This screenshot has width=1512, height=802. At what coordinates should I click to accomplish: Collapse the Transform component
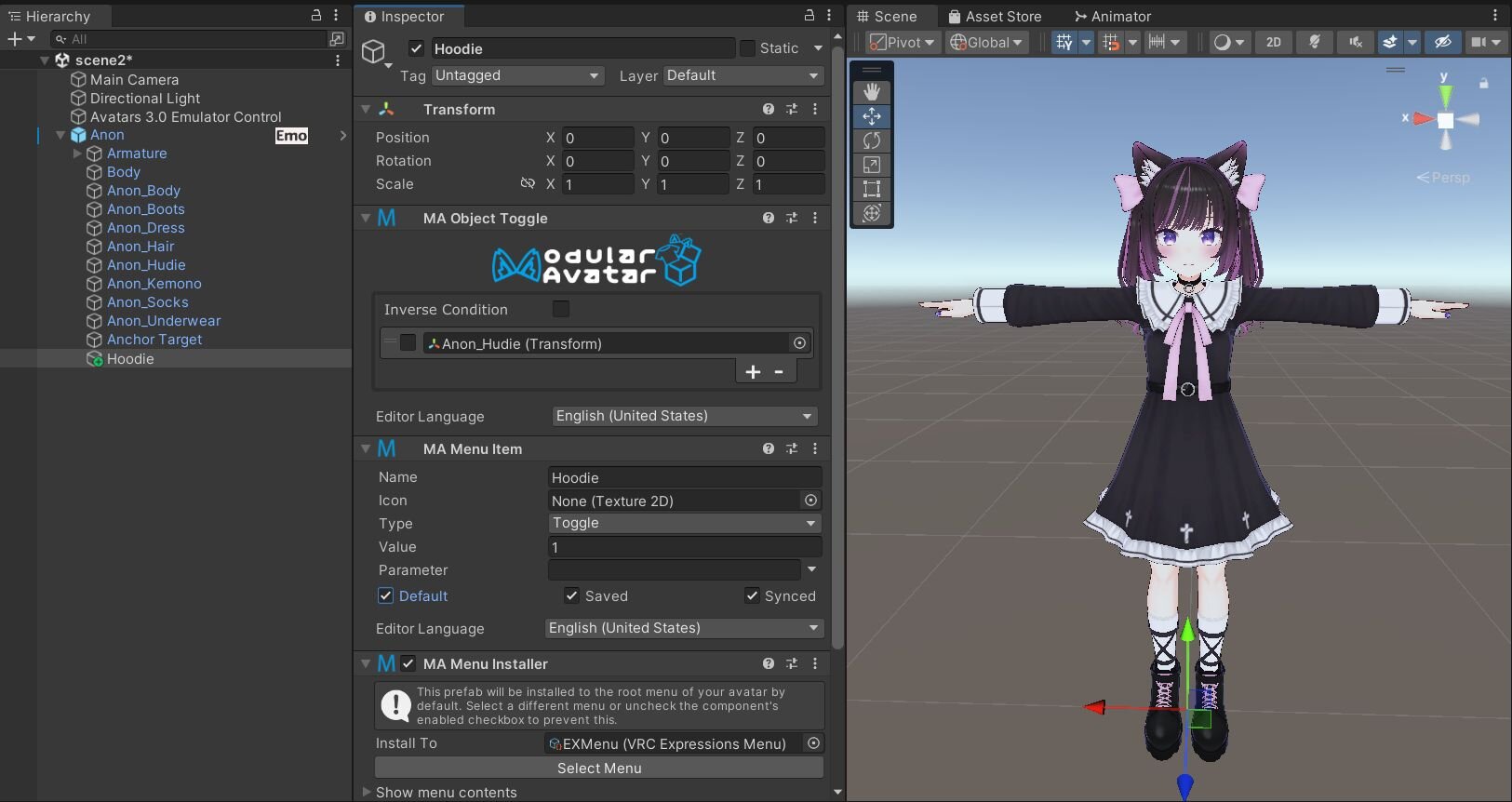coord(366,109)
